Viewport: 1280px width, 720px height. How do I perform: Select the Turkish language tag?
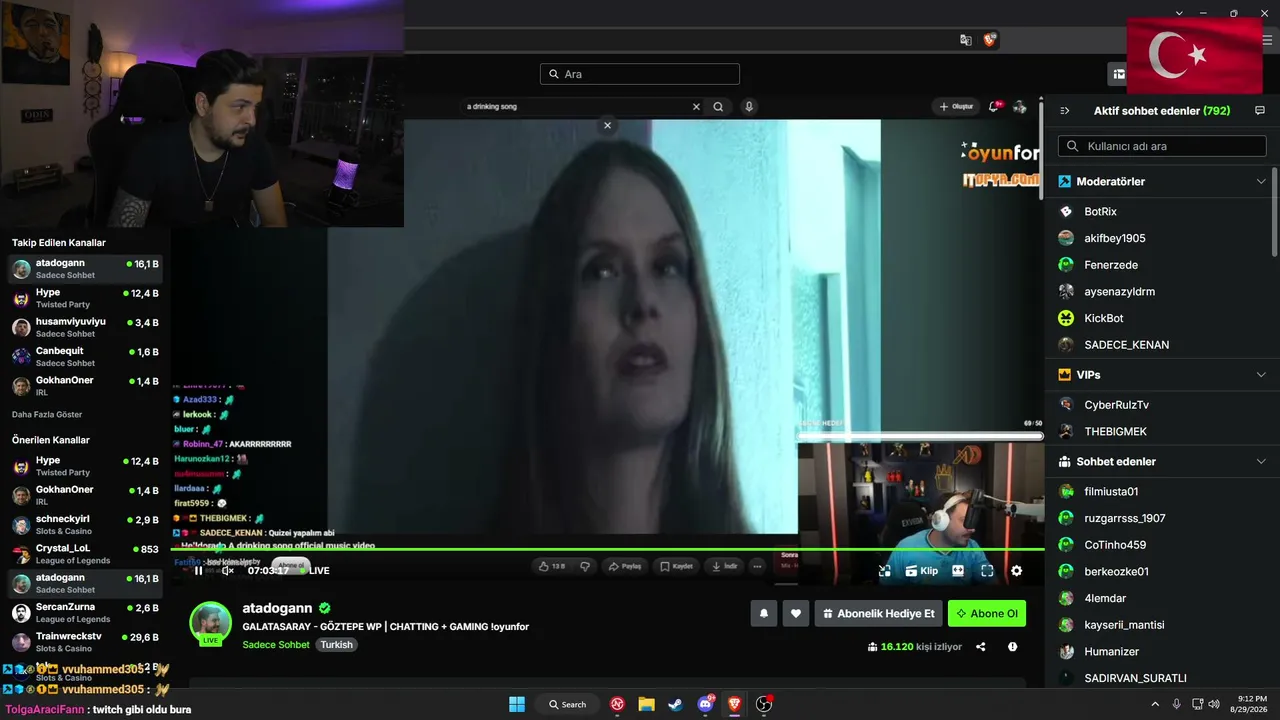337,645
